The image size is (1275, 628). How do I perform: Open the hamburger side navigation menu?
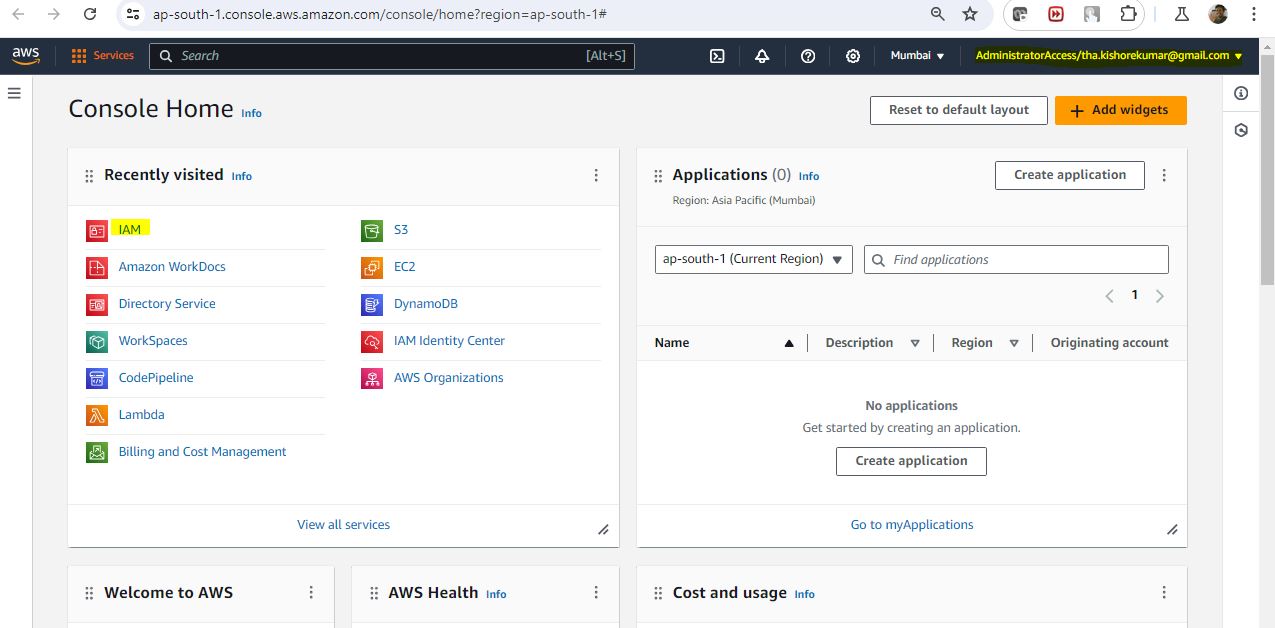14,93
